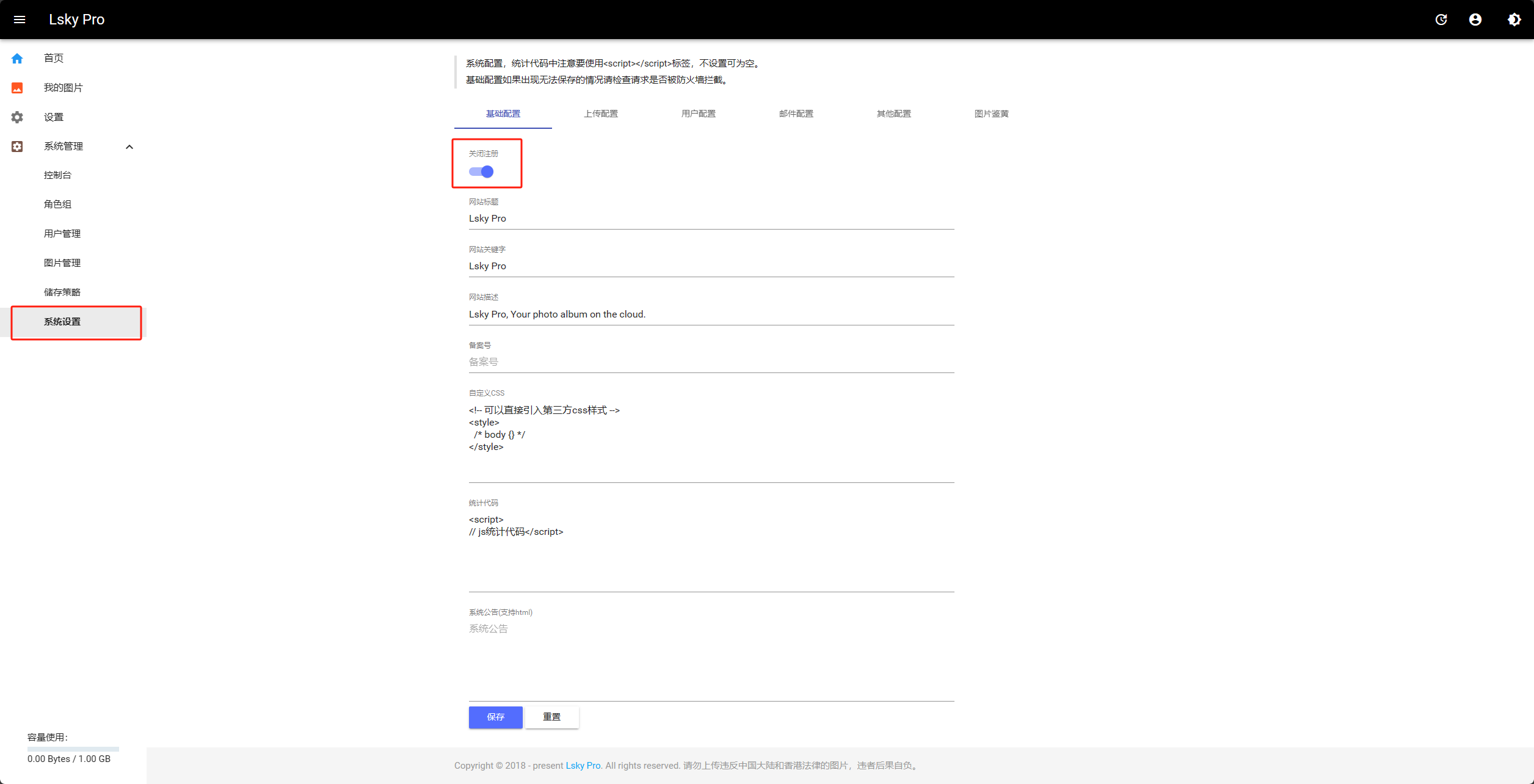Toggle the brightness theme icon

(1514, 20)
